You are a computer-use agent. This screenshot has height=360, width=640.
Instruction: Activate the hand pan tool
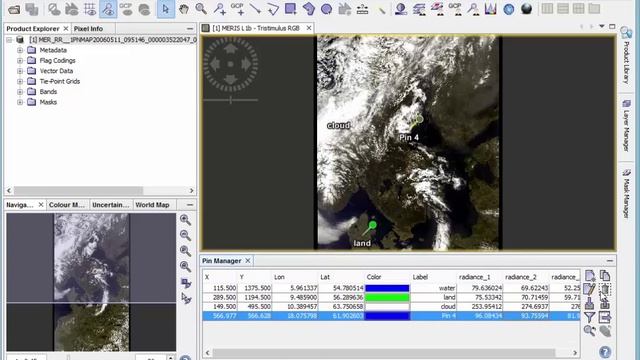point(184,9)
